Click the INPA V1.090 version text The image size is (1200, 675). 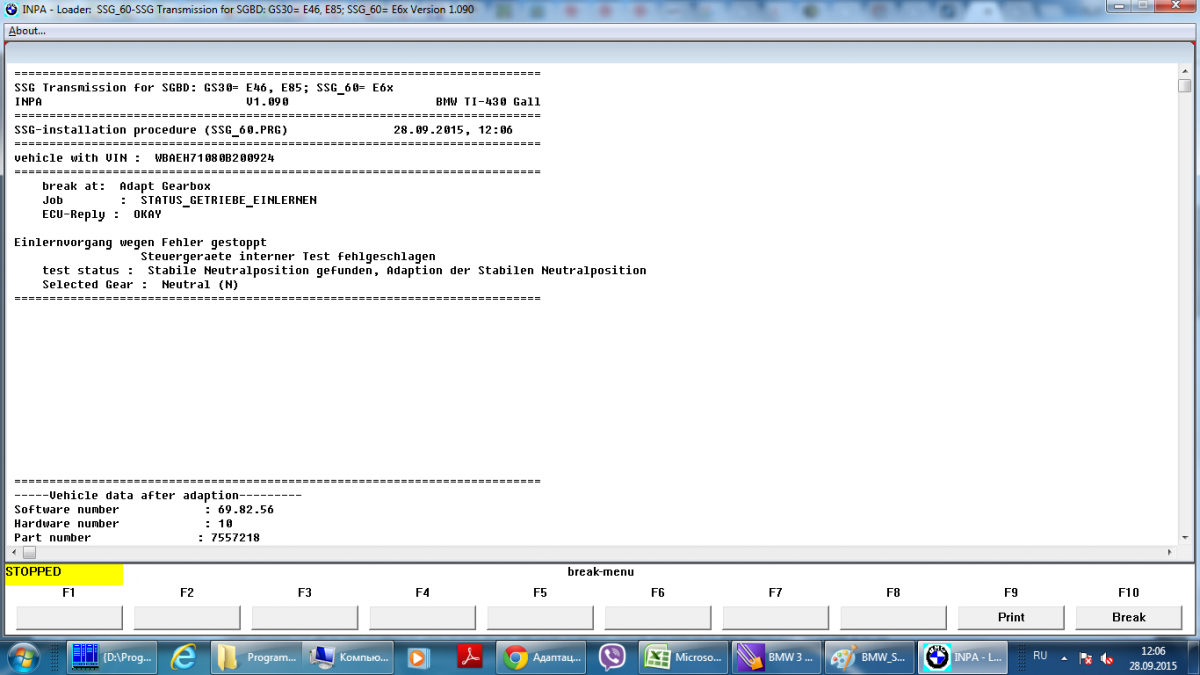pyautogui.click(x=152, y=102)
